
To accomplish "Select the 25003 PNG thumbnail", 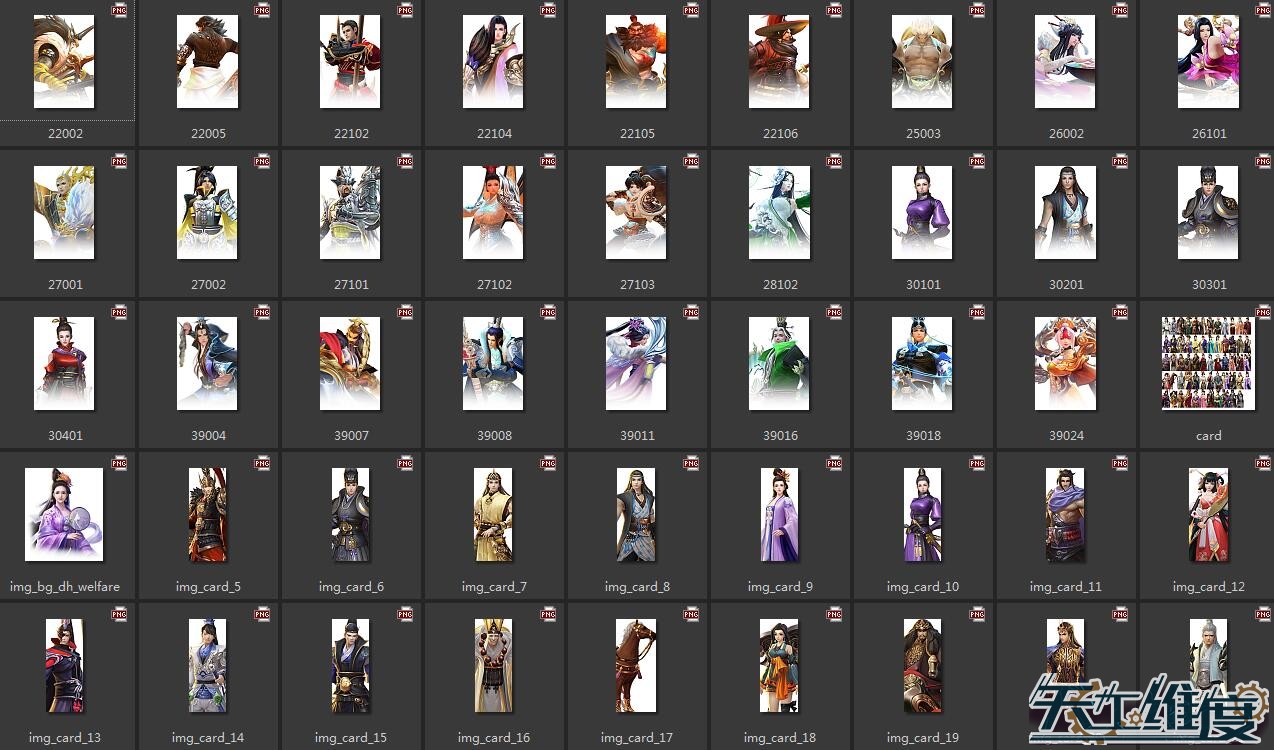I will click(922, 62).
